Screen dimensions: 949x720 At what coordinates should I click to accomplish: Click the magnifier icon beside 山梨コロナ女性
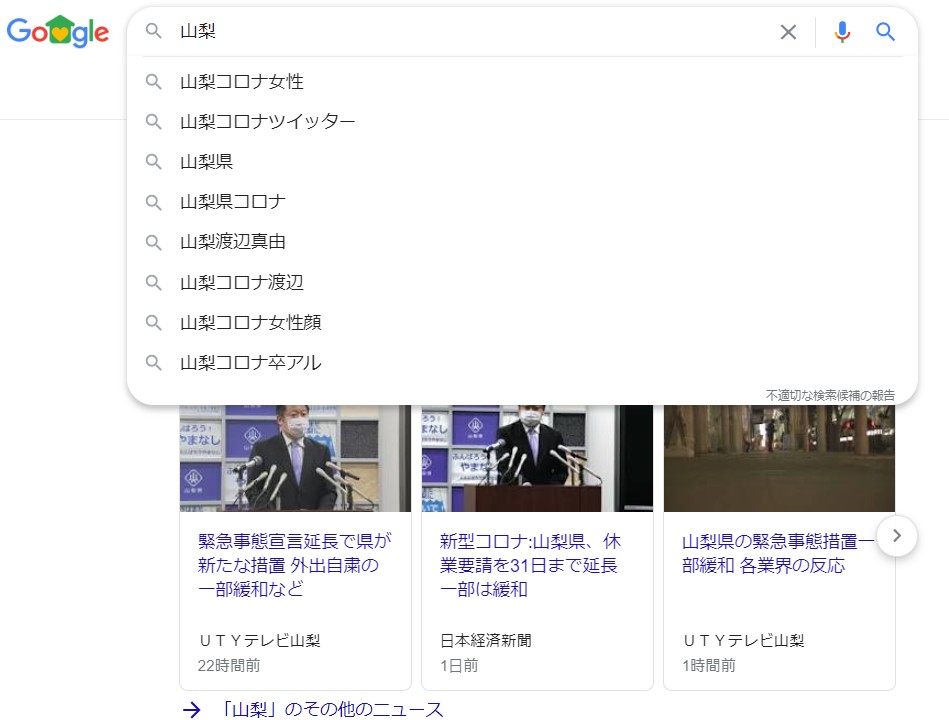(x=154, y=82)
